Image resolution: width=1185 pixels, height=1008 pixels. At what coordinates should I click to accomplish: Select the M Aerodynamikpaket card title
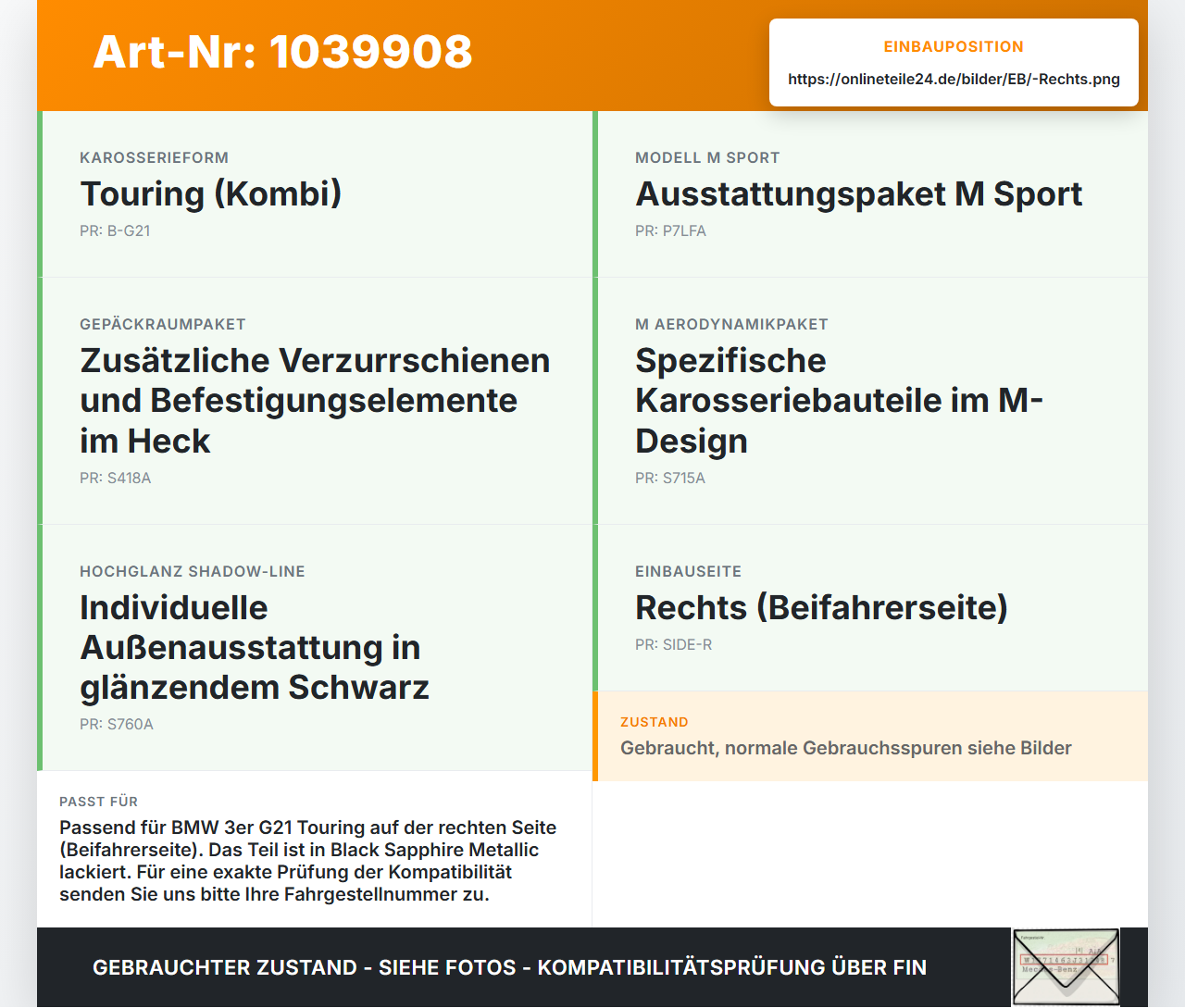tap(839, 401)
